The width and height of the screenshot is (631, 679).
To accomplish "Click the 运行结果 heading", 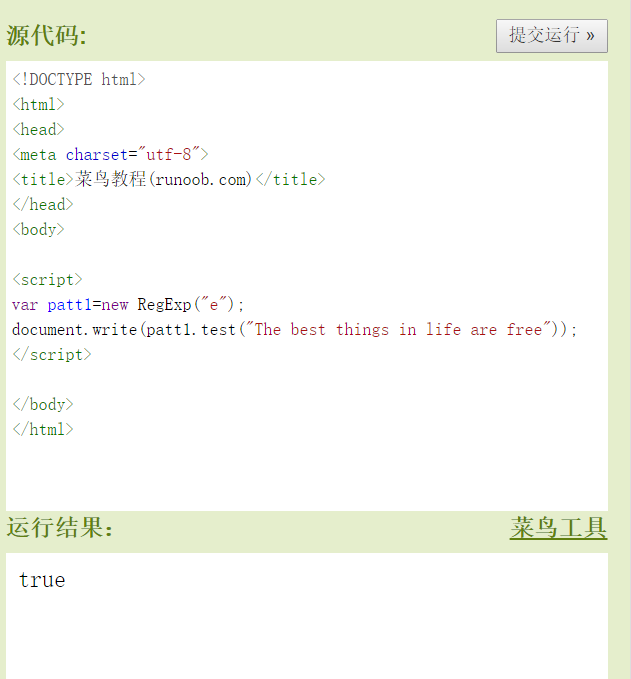I will (x=60, y=528).
